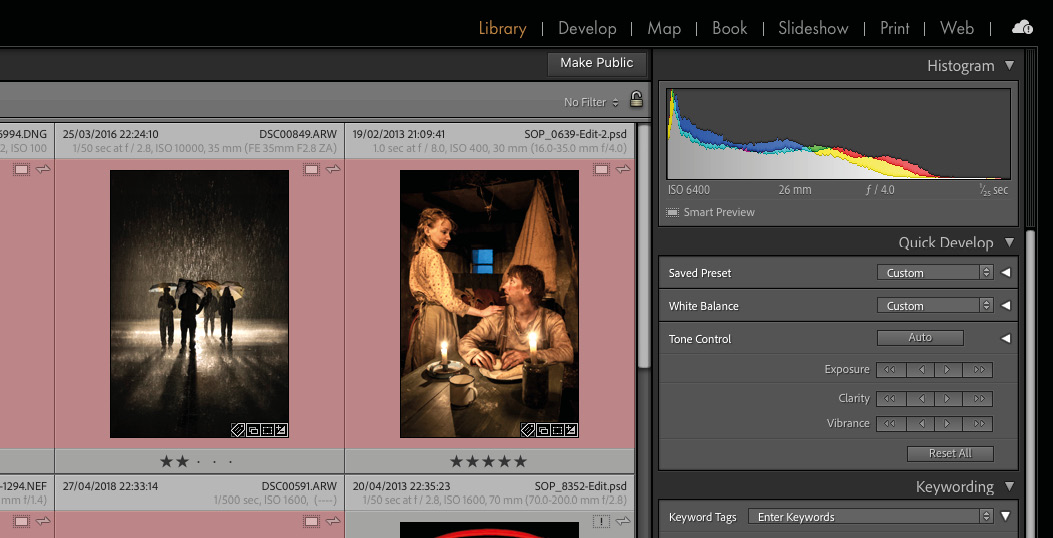Increase Vibrance by small step

tap(948, 424)
